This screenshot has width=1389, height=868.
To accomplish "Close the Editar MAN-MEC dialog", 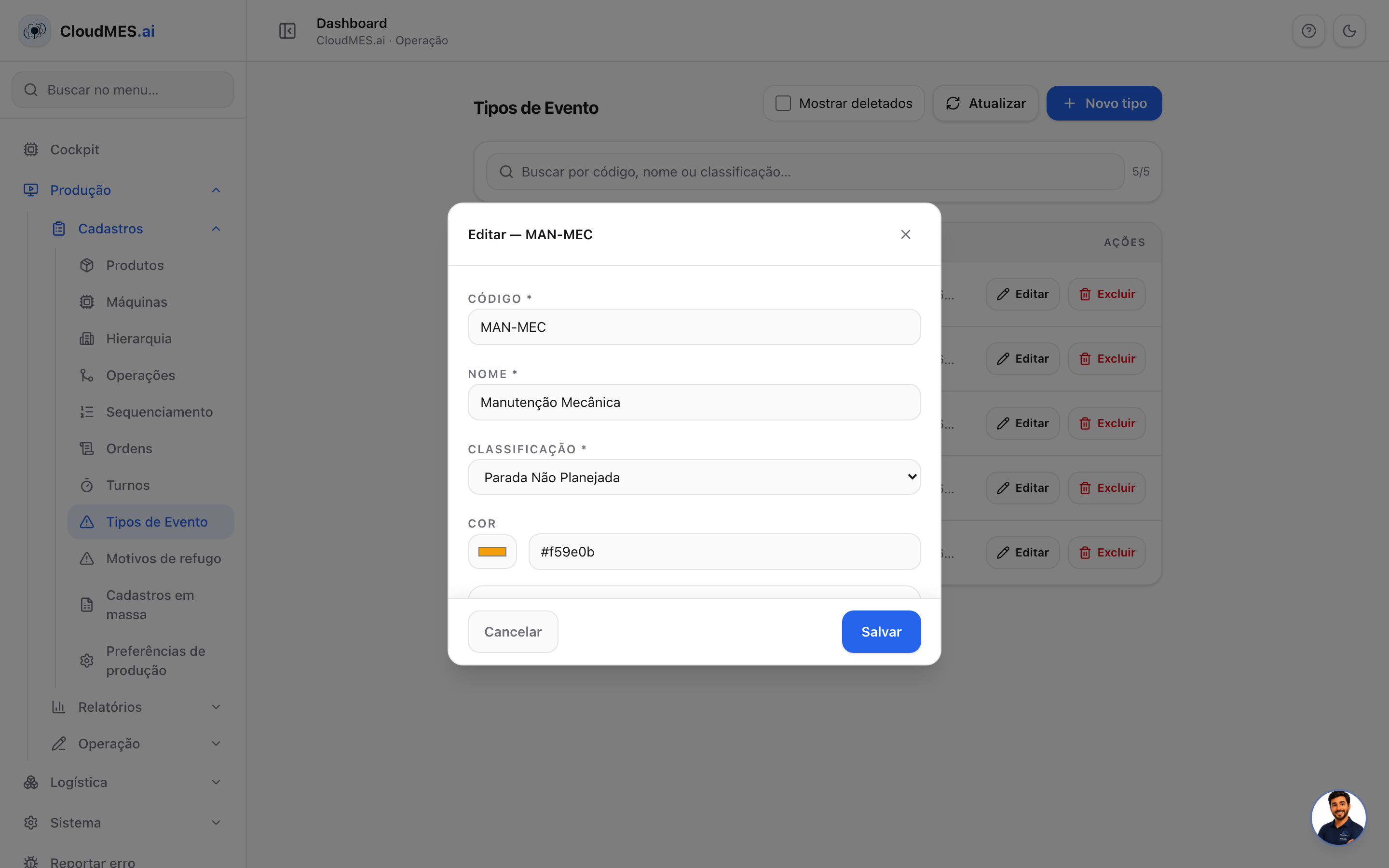I will pos(905,234).
